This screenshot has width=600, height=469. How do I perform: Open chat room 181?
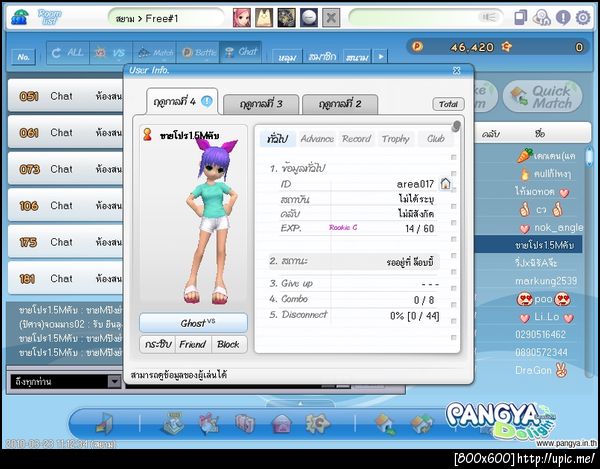pos(66,278)
